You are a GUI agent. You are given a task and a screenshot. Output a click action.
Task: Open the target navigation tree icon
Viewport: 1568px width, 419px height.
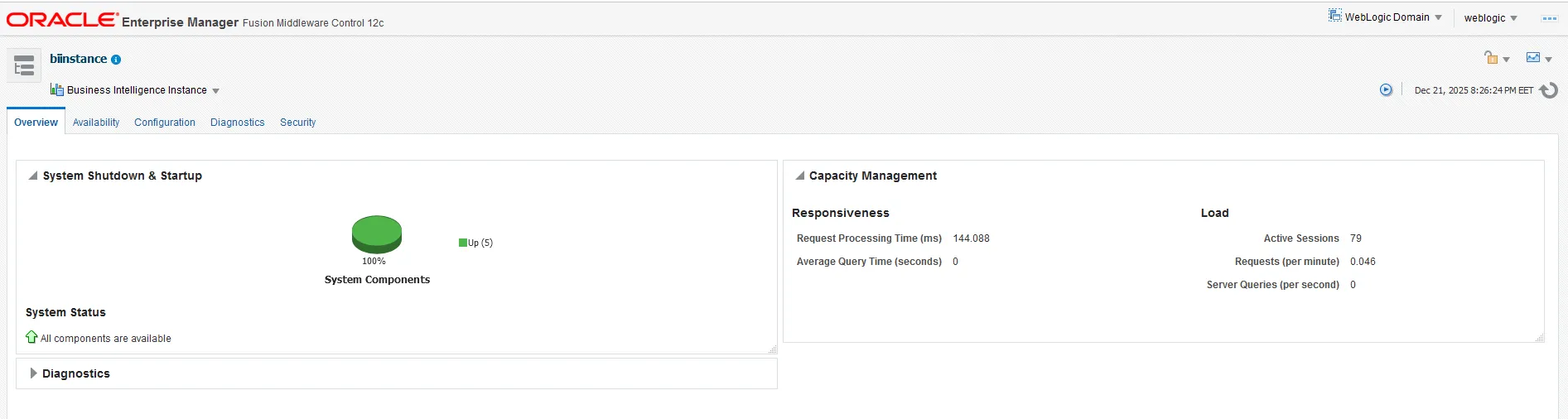click(x=24, y=65)
